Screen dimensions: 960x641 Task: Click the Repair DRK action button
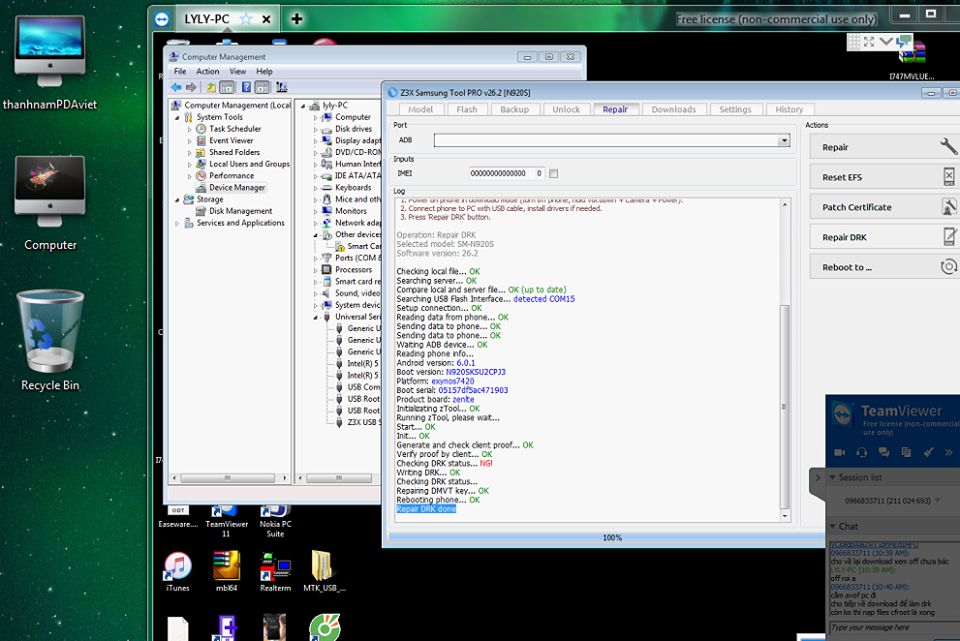point(883,237)
